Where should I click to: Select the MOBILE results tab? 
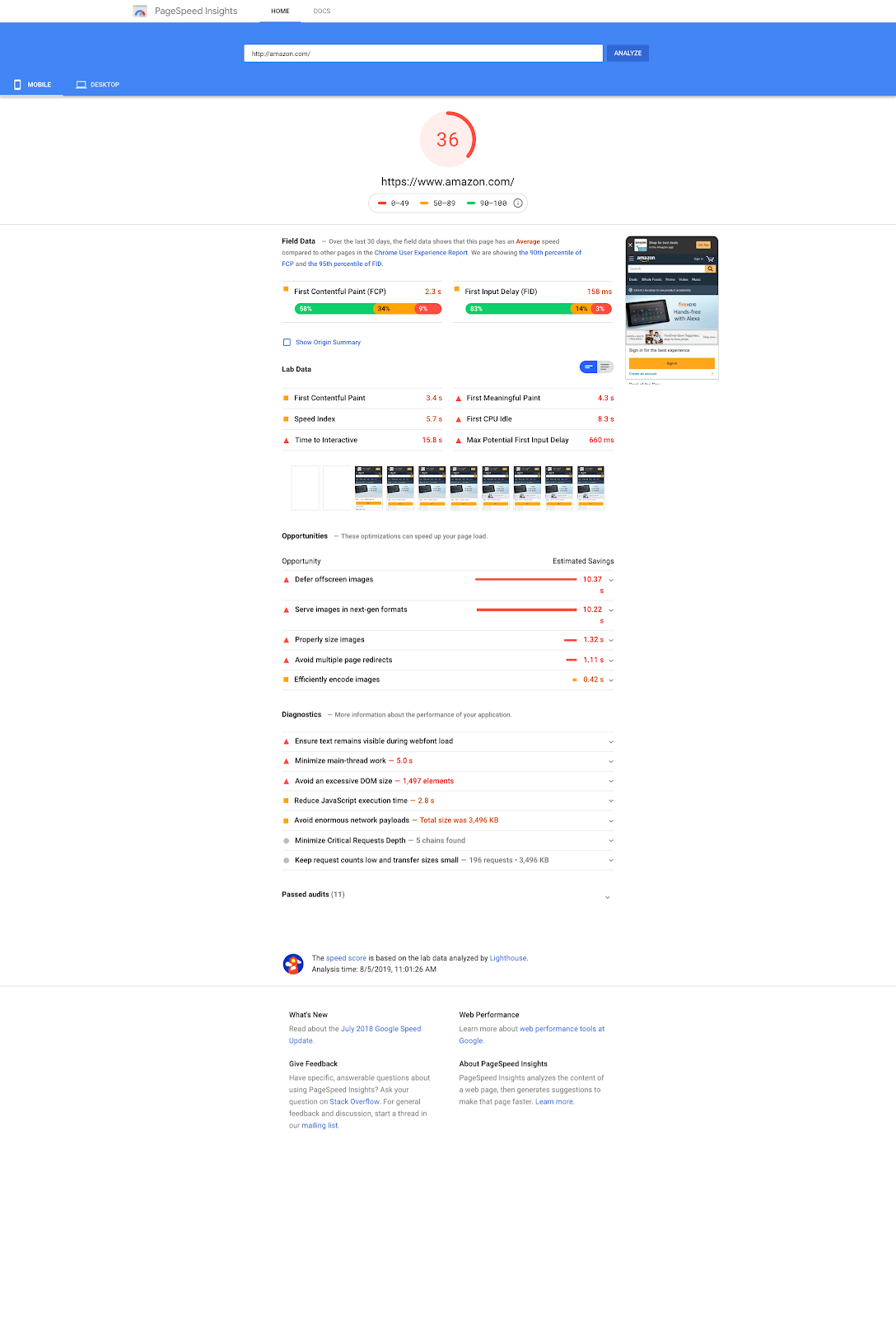pos(32,85)
